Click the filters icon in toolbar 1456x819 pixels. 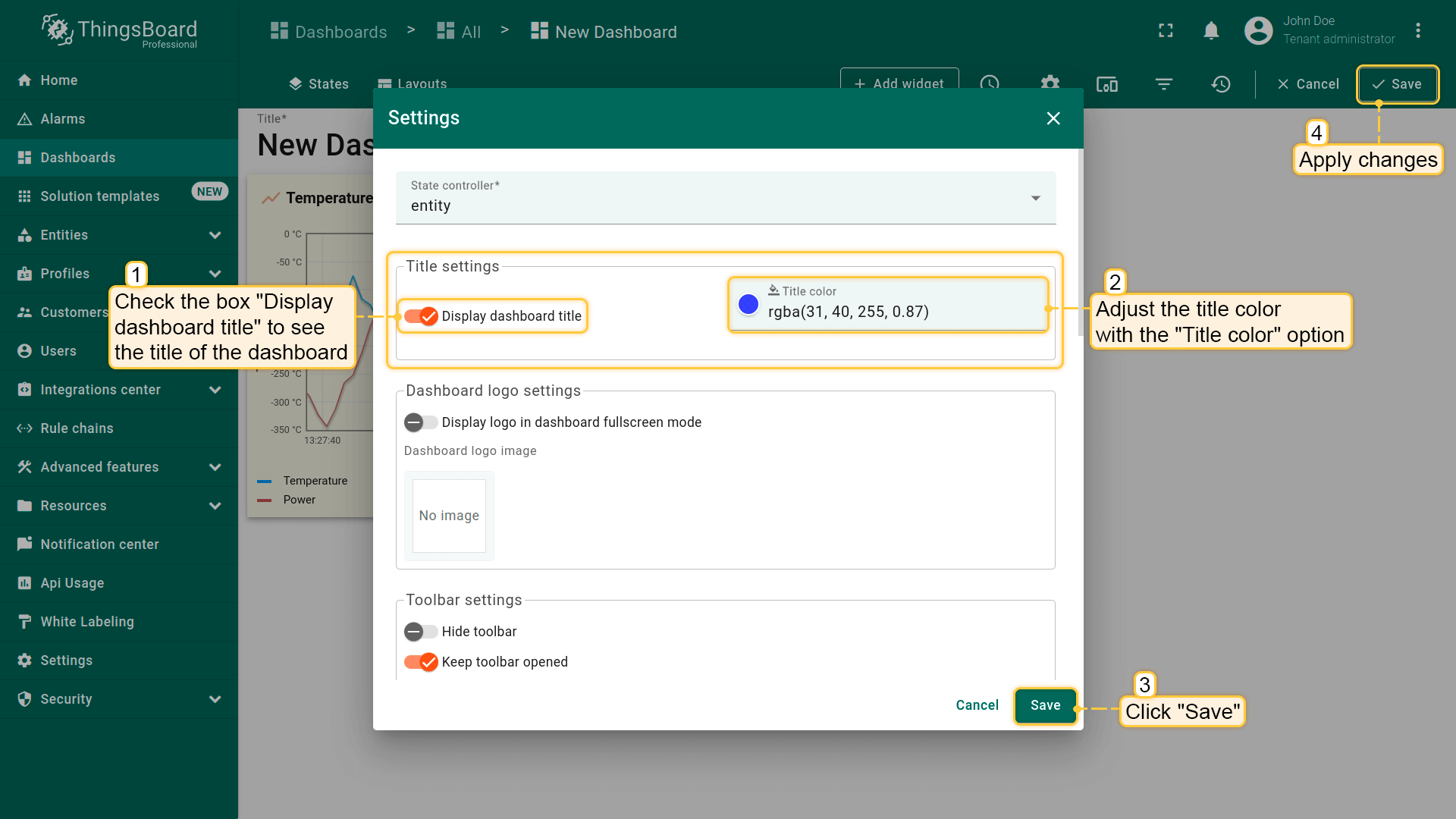point(1164,84)
